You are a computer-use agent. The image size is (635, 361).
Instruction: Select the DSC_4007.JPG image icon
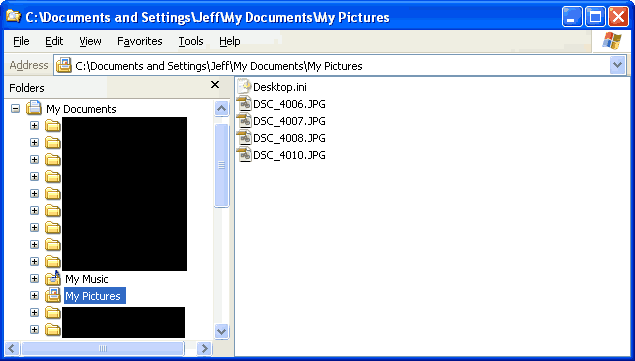point(244,121)
